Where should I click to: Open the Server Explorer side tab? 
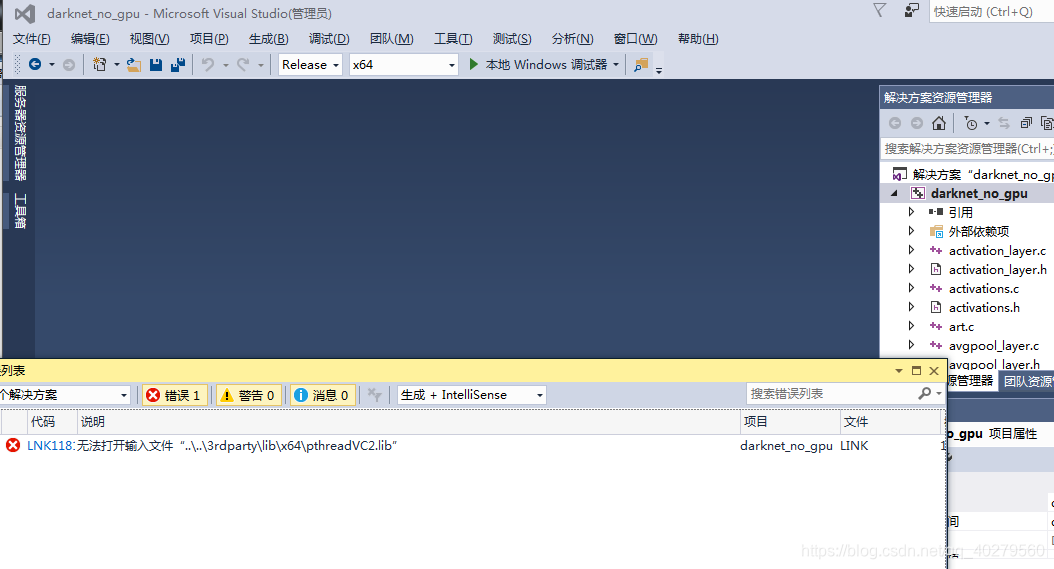click(21, 132)
